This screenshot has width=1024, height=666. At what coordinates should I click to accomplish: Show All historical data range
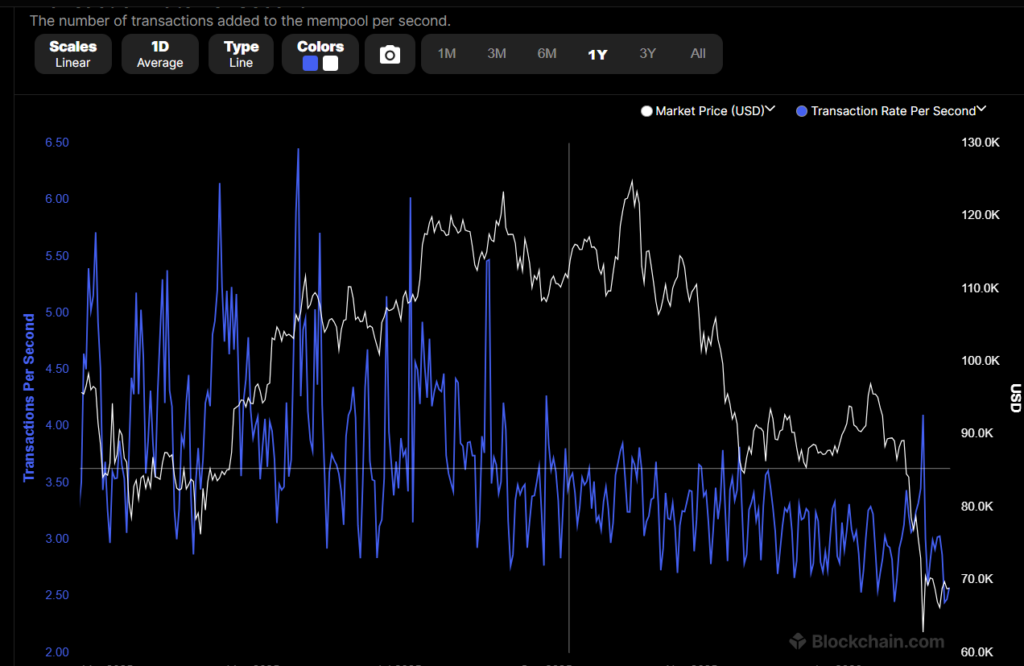(x=698, y=54)
